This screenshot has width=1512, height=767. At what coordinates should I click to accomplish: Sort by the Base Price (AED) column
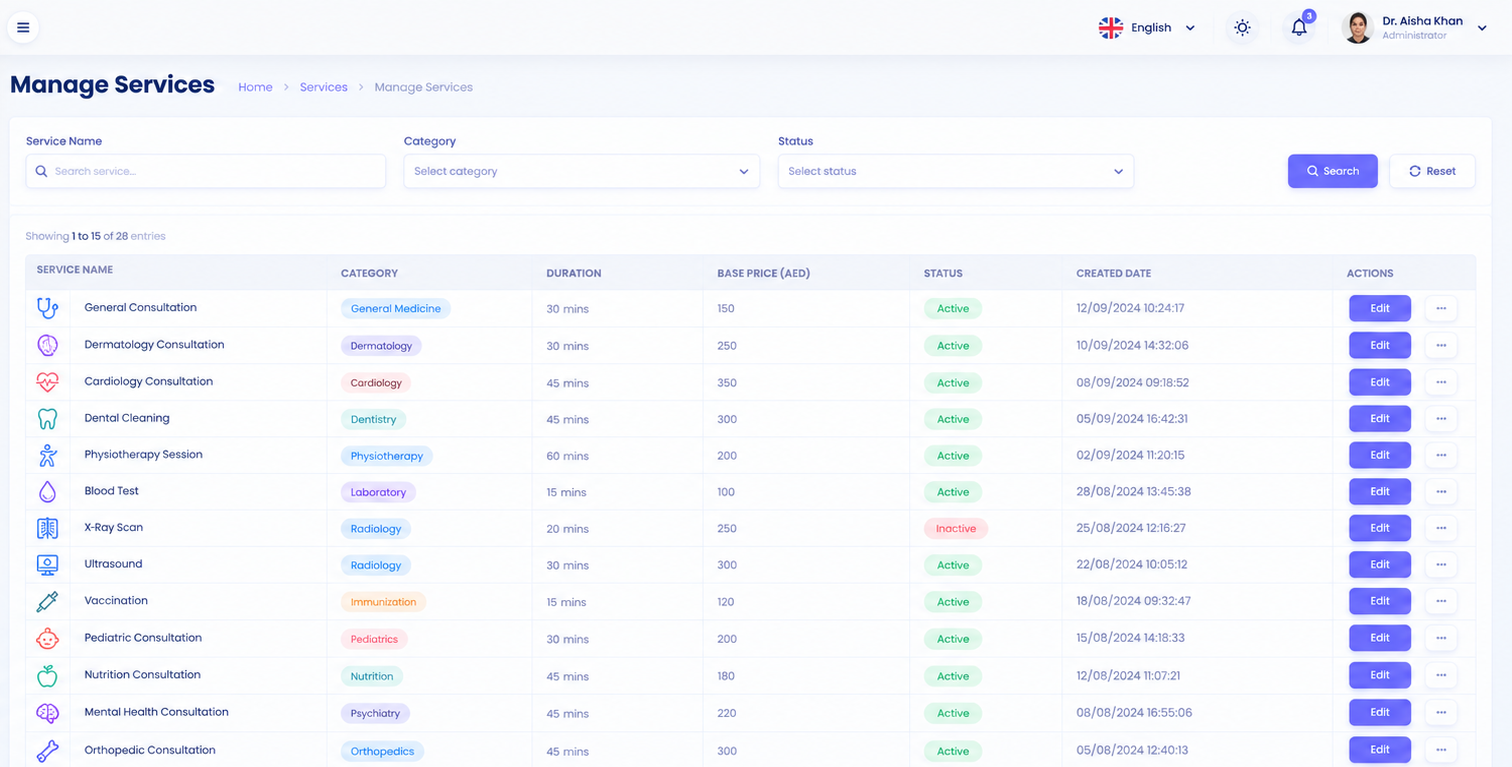coord(763,273)
